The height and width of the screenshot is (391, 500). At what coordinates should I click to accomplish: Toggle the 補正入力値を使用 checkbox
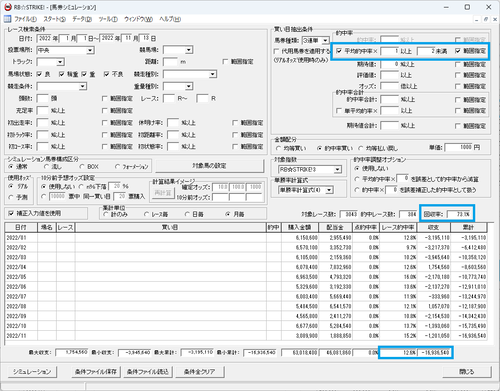[11, 213]
